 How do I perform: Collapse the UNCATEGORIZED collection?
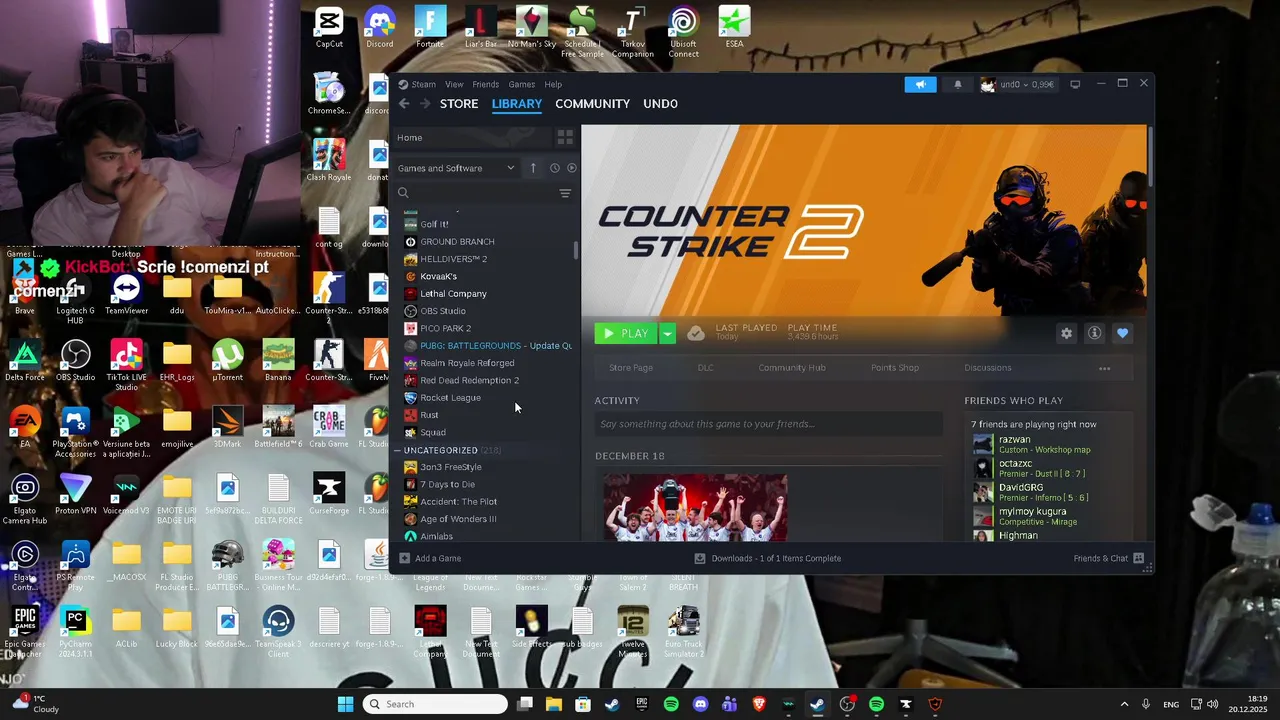click(397, 450)
